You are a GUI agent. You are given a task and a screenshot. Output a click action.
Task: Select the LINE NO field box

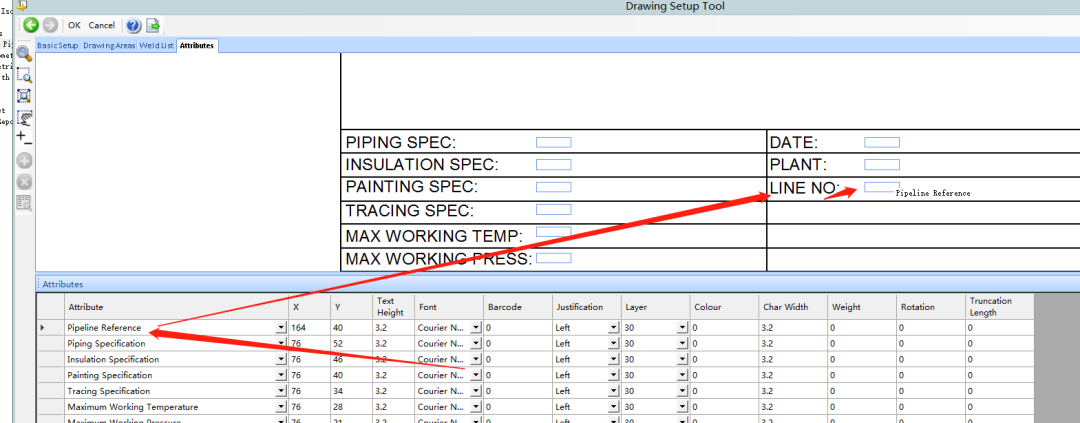(x=882, y=187)
